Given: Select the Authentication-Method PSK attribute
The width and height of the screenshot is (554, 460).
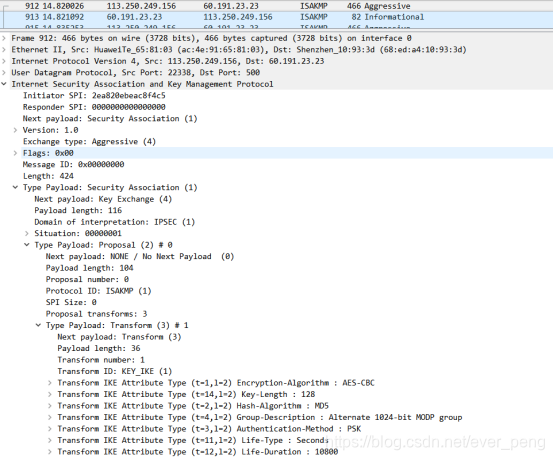Looking at the screenshot, I should click(x=209, y=429).
